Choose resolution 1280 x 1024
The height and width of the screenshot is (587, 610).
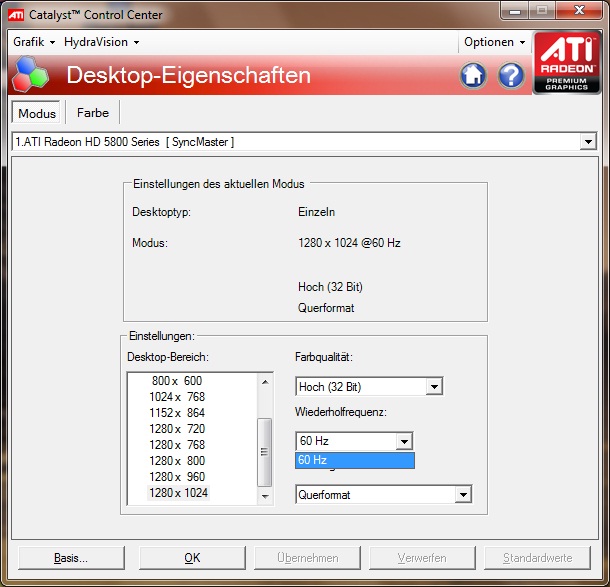179,492
